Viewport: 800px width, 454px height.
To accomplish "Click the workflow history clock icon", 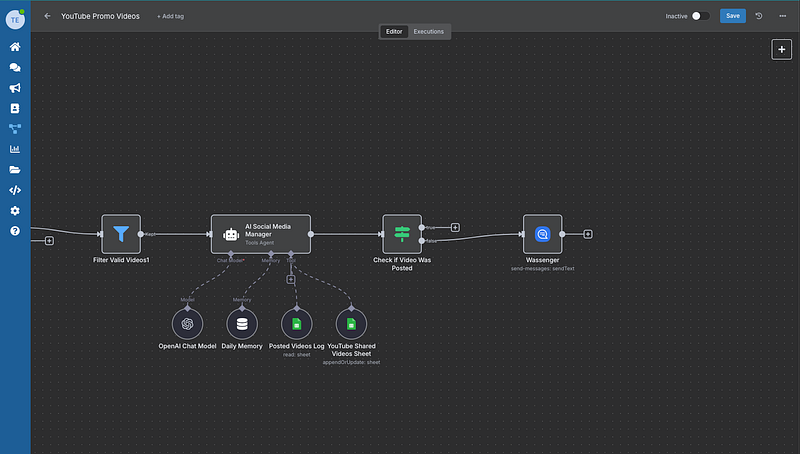I will point(759,16).
